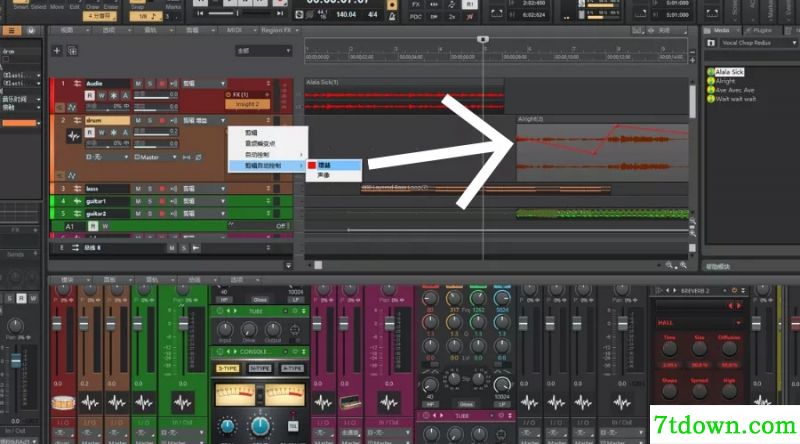Toggle input echo on the Audio track
Screen dimensions: 800x444
[x=173, y=83]
